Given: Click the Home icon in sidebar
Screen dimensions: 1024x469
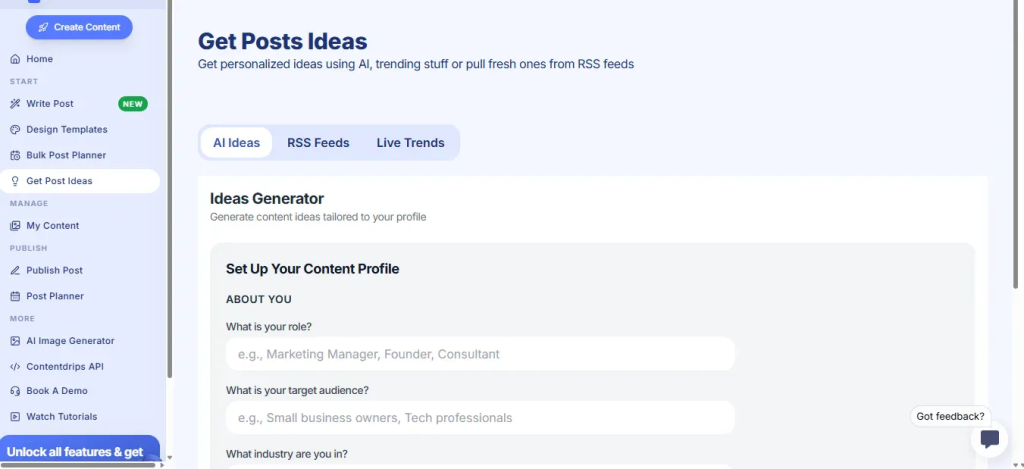Looking at the screenshot, I should pos(15,59).
